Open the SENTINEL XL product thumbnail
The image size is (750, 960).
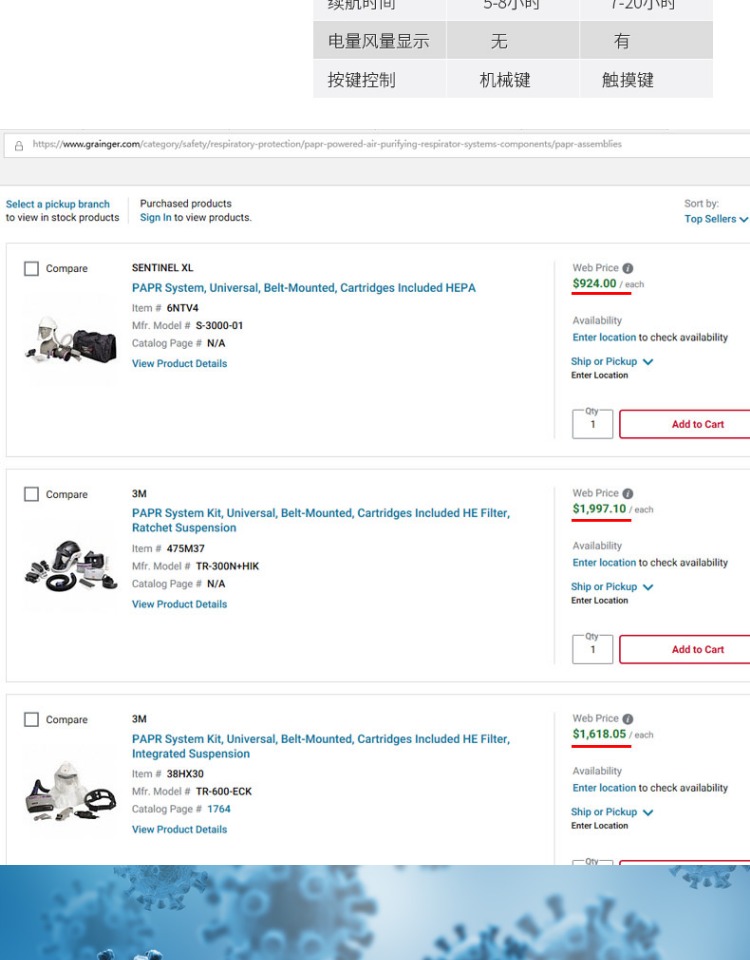(71, 340)
